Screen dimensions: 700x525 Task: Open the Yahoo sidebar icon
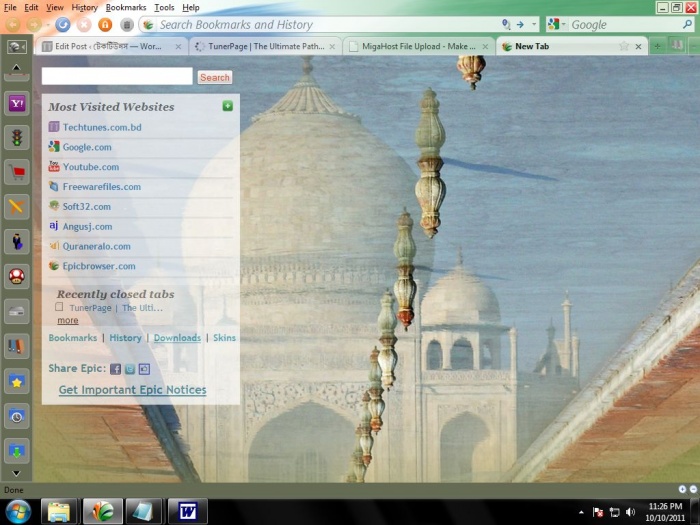(x=17, y=104)
